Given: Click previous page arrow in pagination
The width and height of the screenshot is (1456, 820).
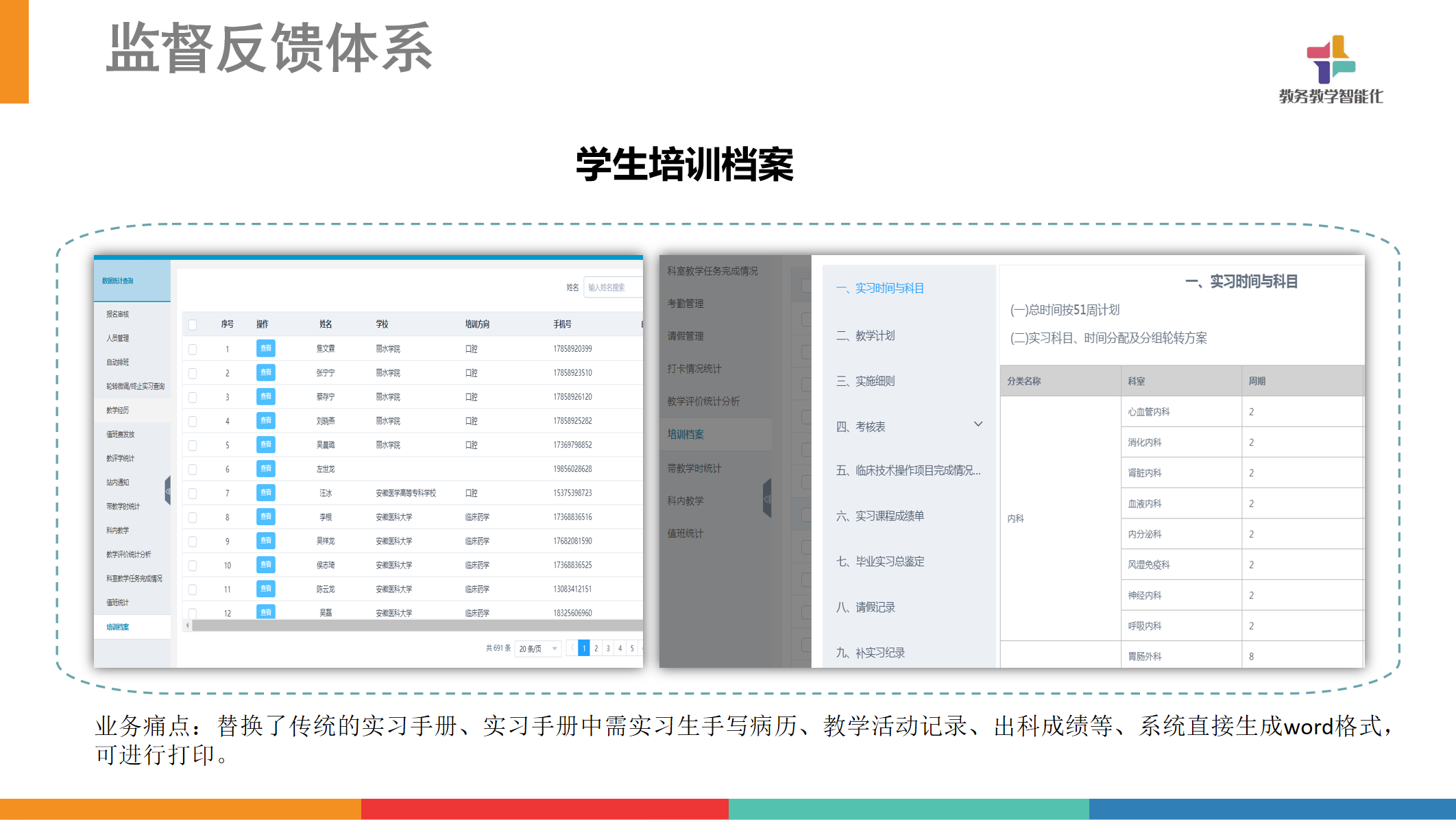Looking at the screenshot, I should coord(572,648).
